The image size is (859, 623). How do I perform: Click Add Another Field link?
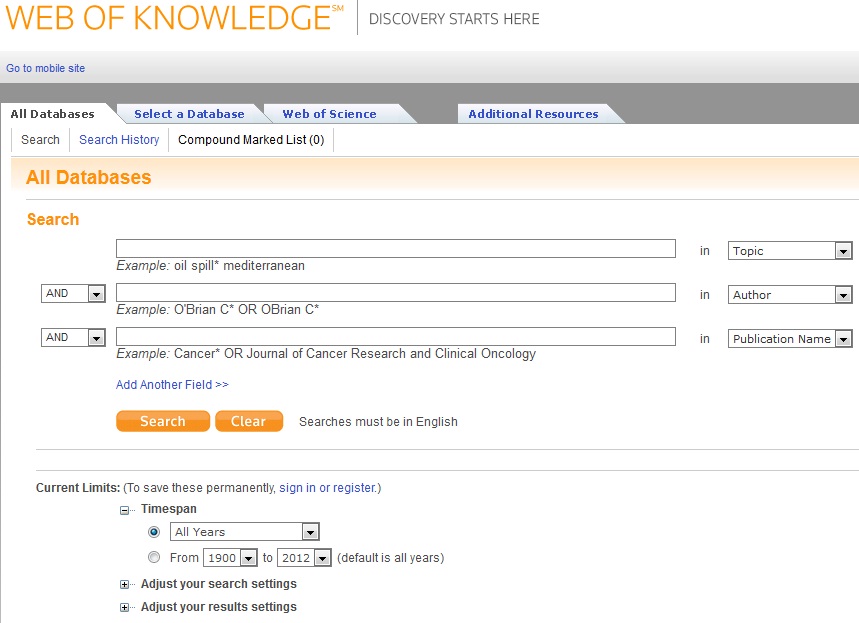tap(172, 385)
